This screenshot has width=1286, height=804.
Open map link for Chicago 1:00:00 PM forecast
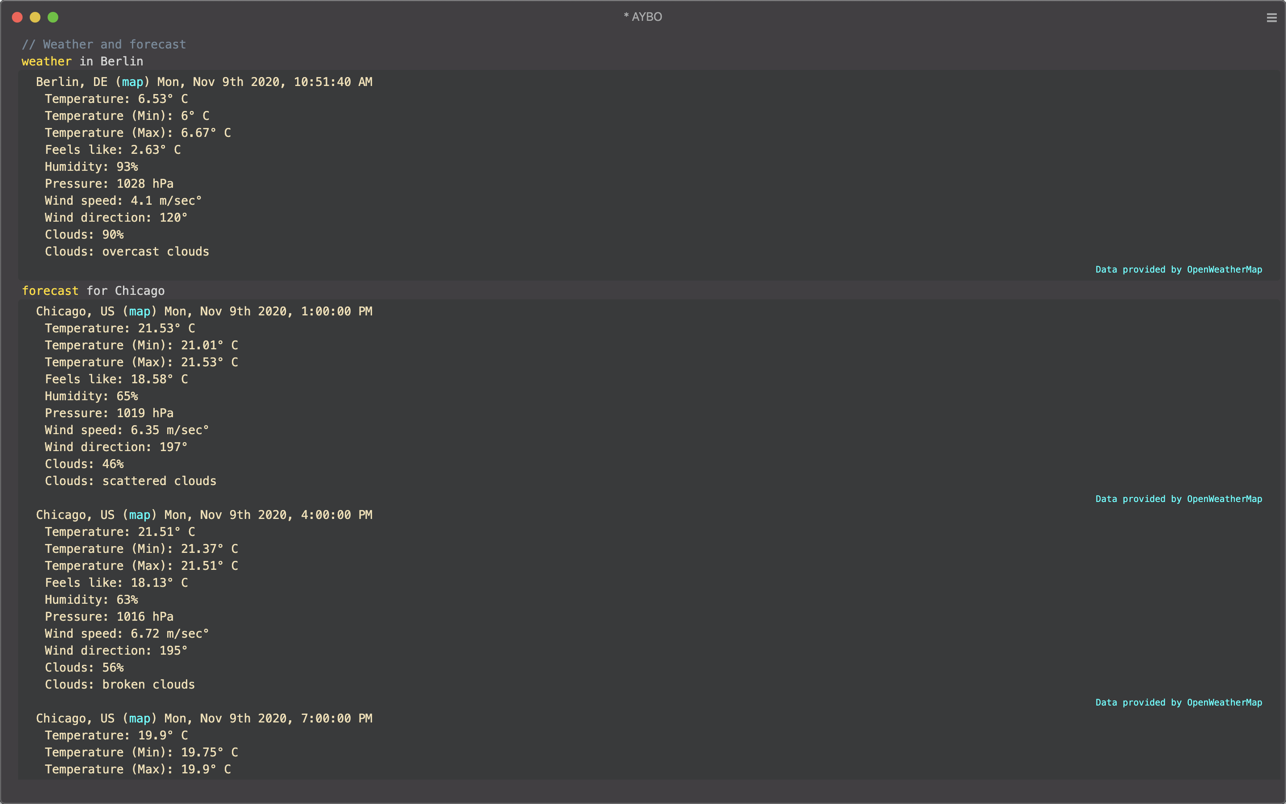139,311
